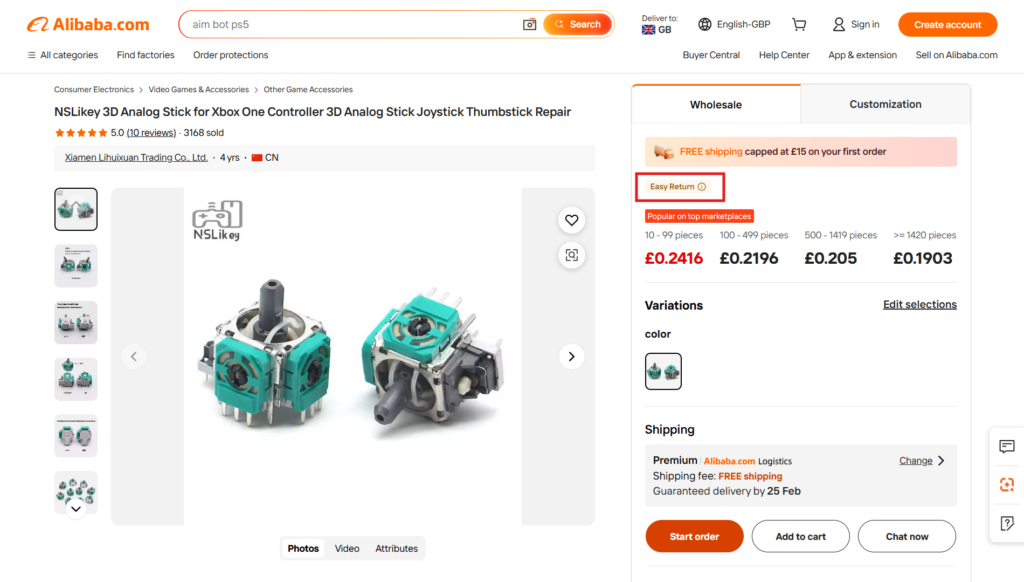
Task: Click the Start order button
Action: click(694, 537)
